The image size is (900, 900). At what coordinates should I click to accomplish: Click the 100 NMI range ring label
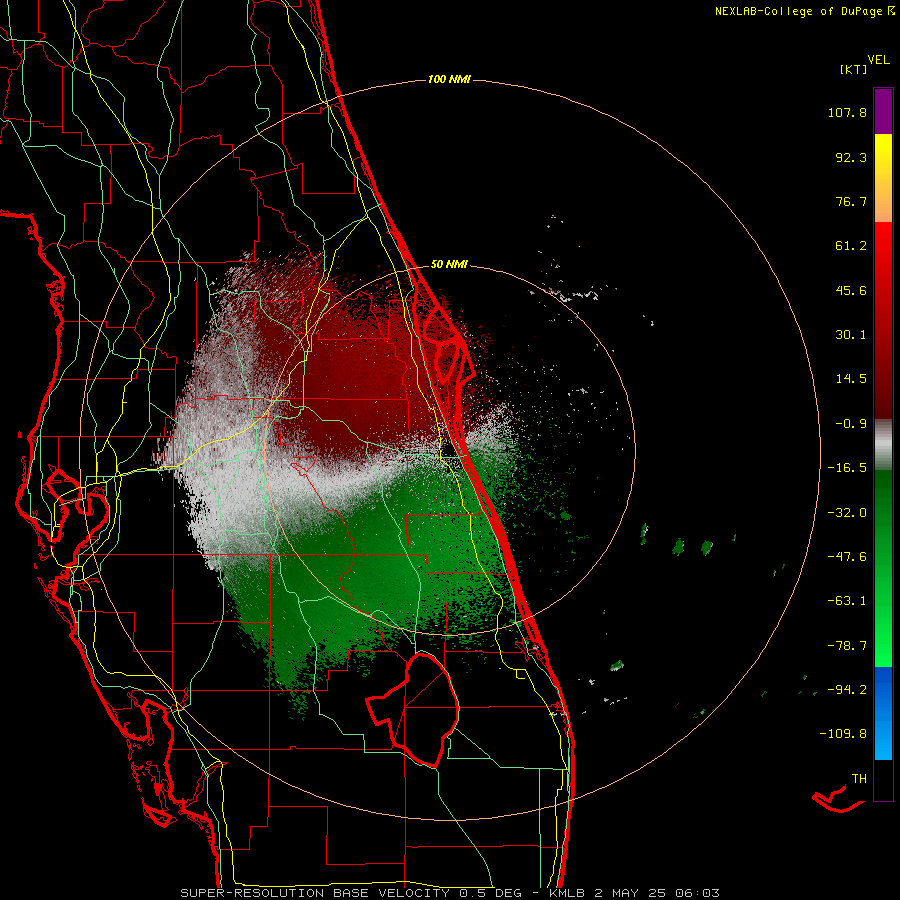point(449,79)
